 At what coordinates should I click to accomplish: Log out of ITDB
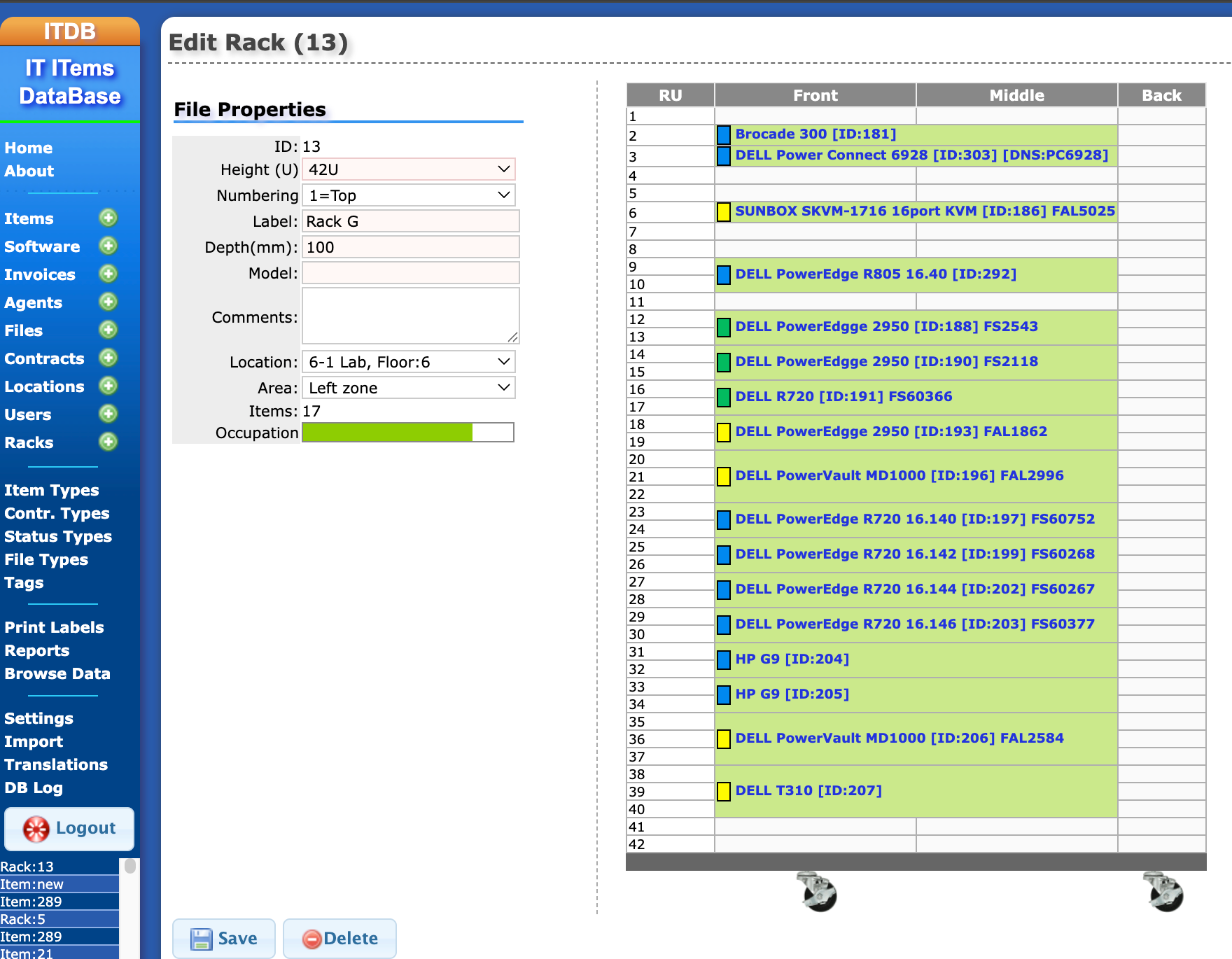69,829
